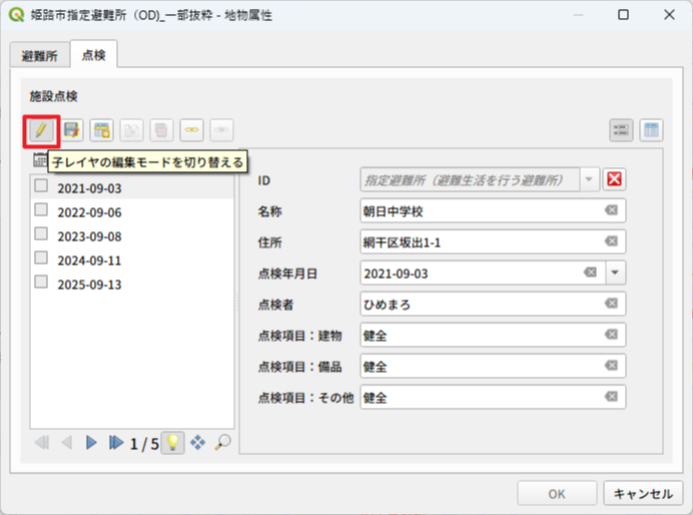Click the pan to feature icon
Viewport: 693px width, 515px height.
click(198, 442)
